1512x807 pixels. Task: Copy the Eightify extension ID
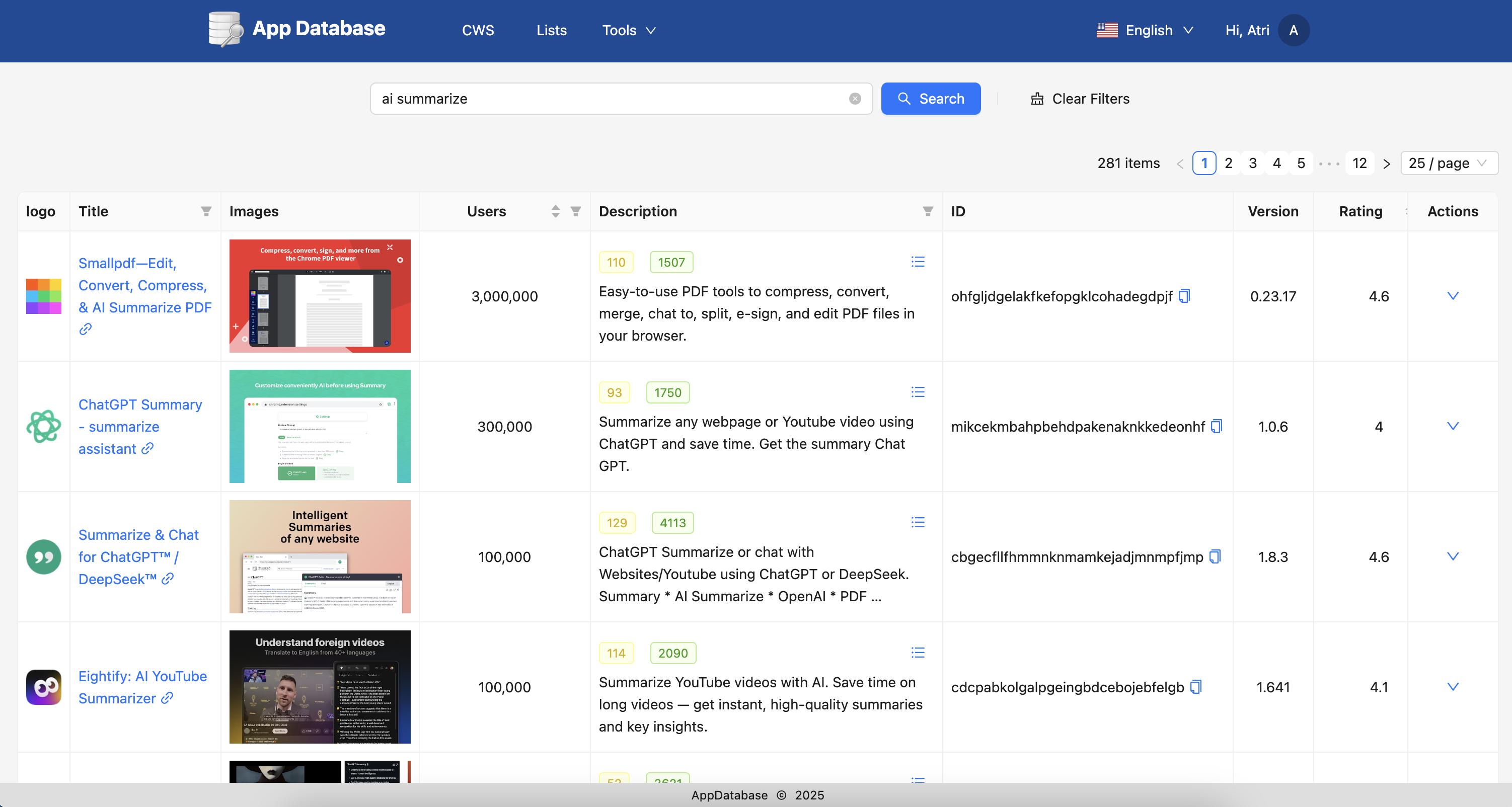[1196, 687]
